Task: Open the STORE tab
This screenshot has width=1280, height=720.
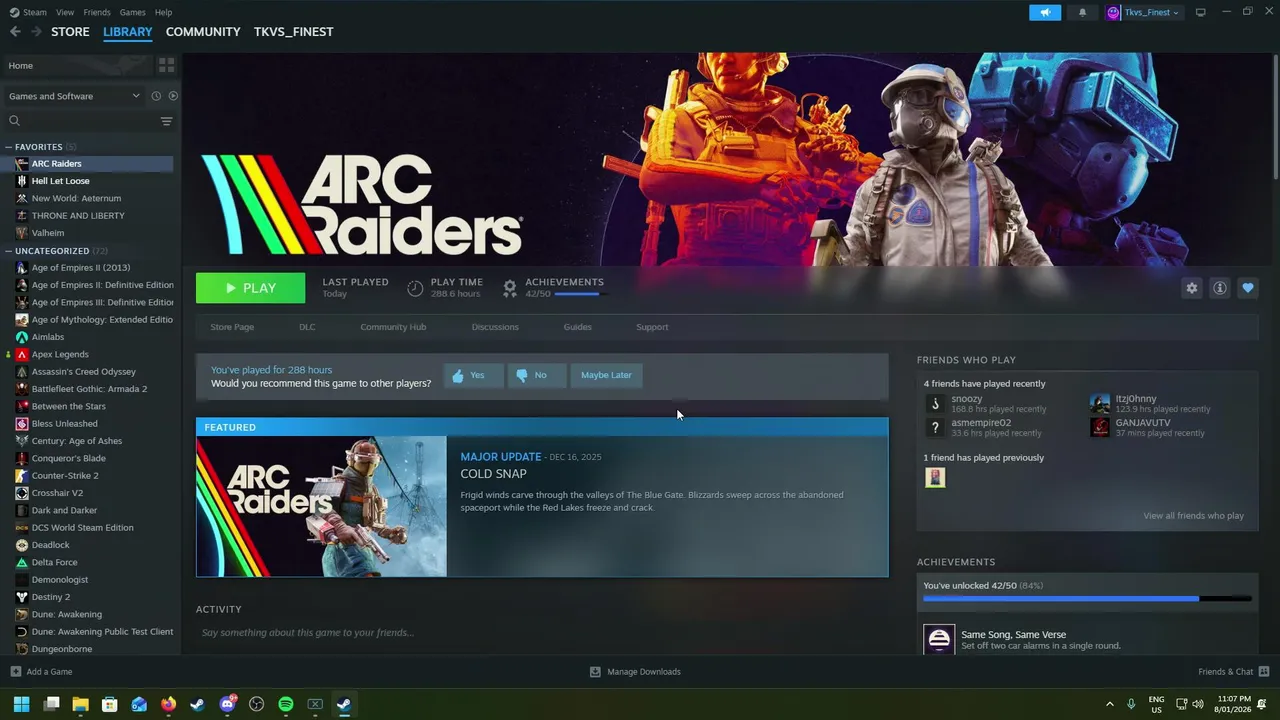Action: point(70,32)
